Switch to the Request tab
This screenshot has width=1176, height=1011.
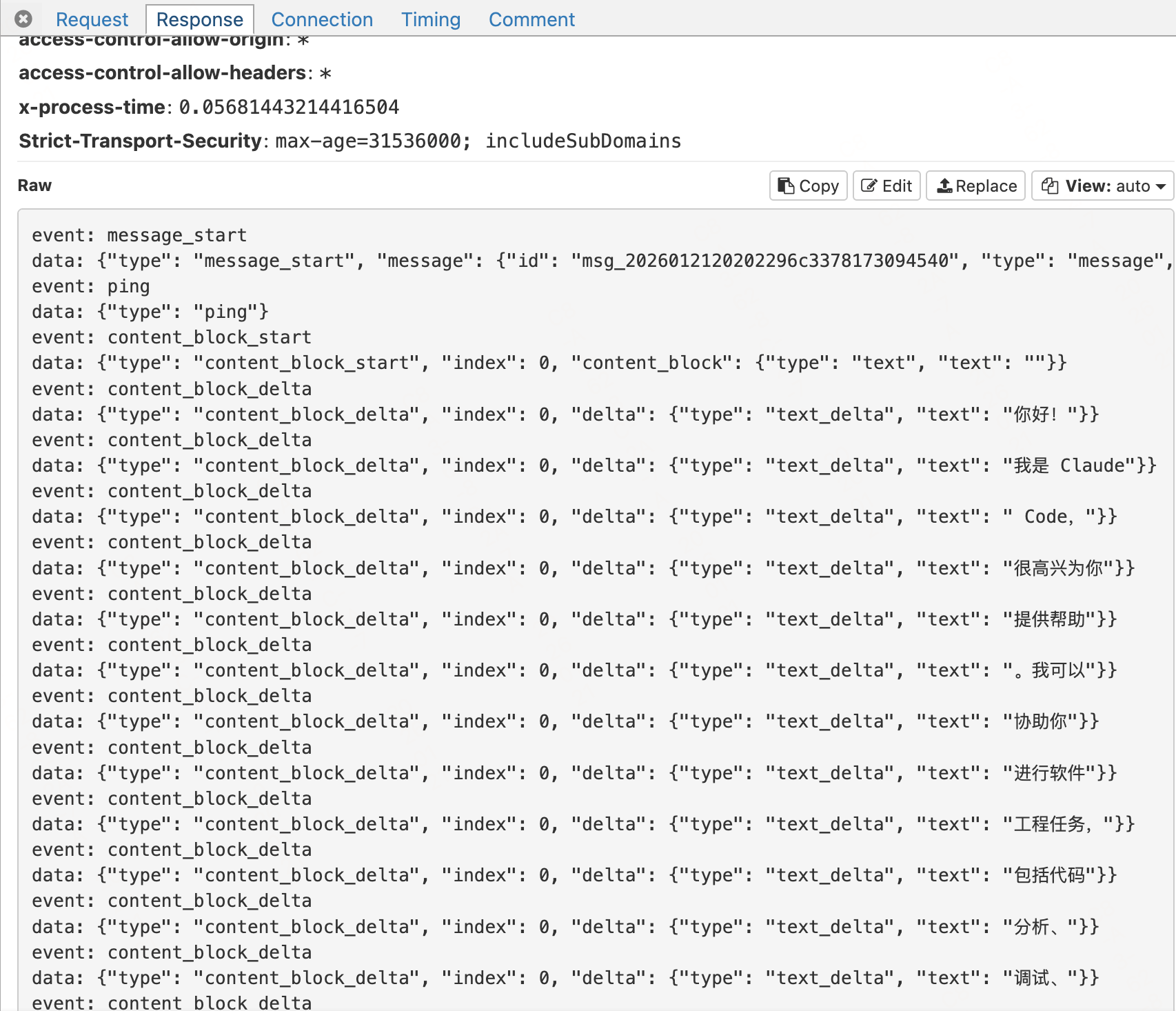click(x=92, y=19)
